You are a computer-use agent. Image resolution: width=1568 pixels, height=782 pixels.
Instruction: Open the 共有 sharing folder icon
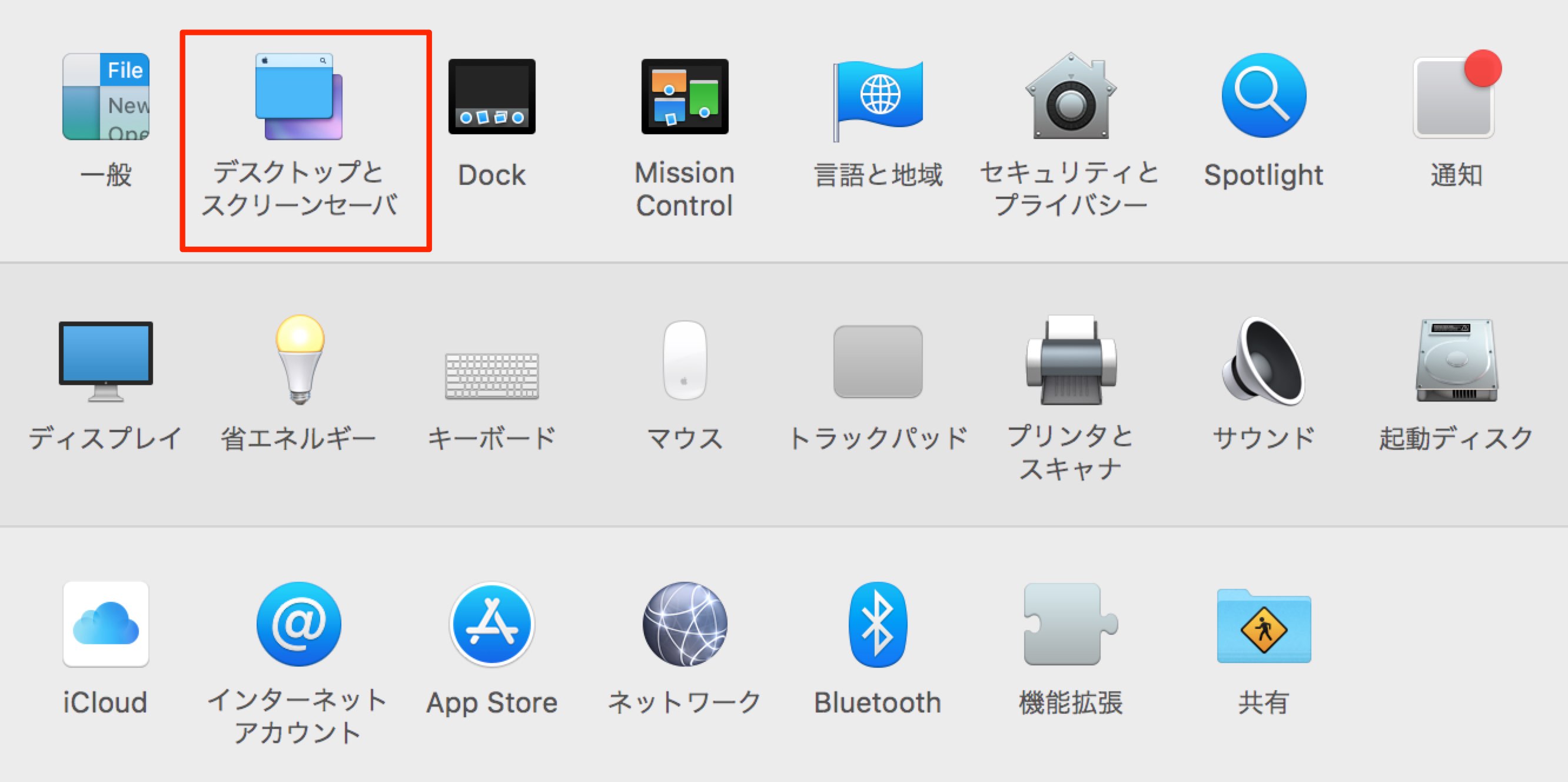tap(1264, 625)
